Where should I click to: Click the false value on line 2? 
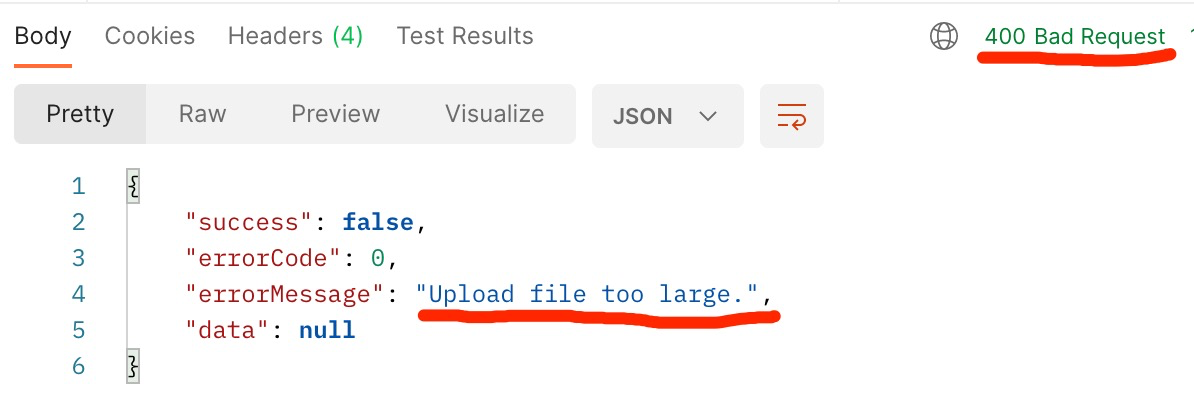coord(378,222)
